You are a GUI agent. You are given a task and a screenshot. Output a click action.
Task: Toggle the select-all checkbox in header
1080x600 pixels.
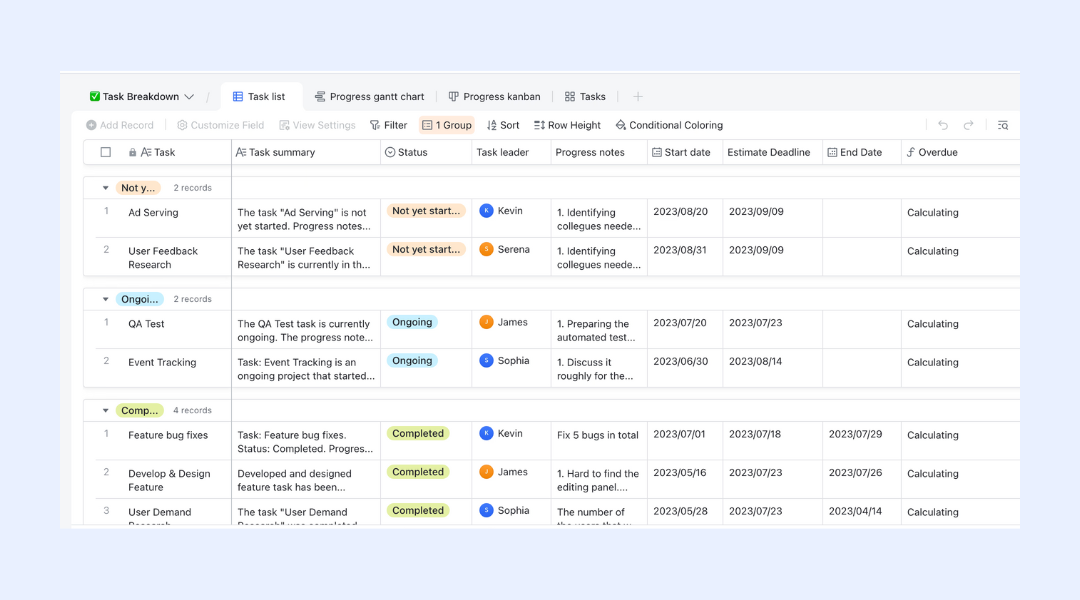pyautogui.click(x=105, y=152)
